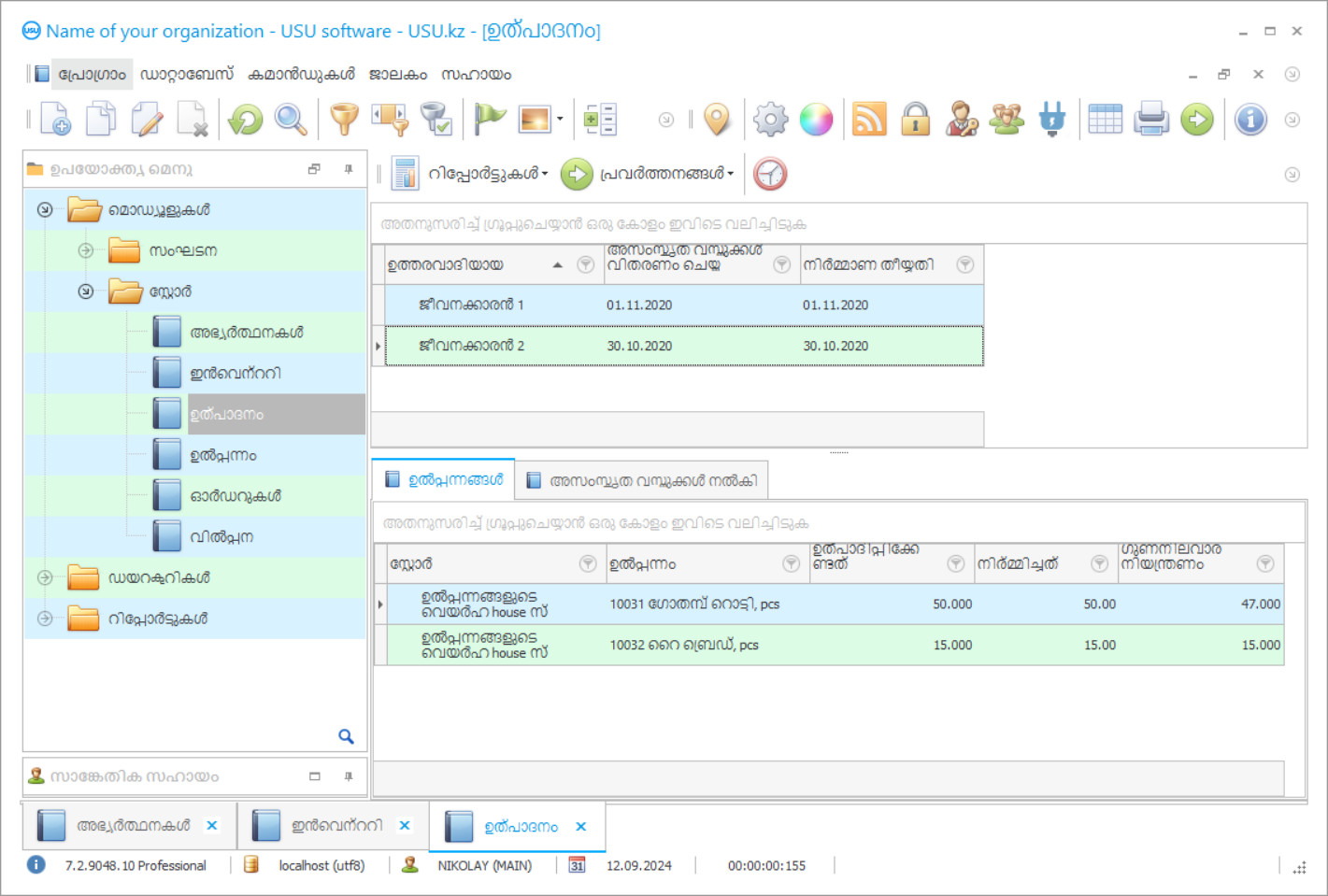
Task: Open the color wheel theme picker
Action: coord(816,120)
